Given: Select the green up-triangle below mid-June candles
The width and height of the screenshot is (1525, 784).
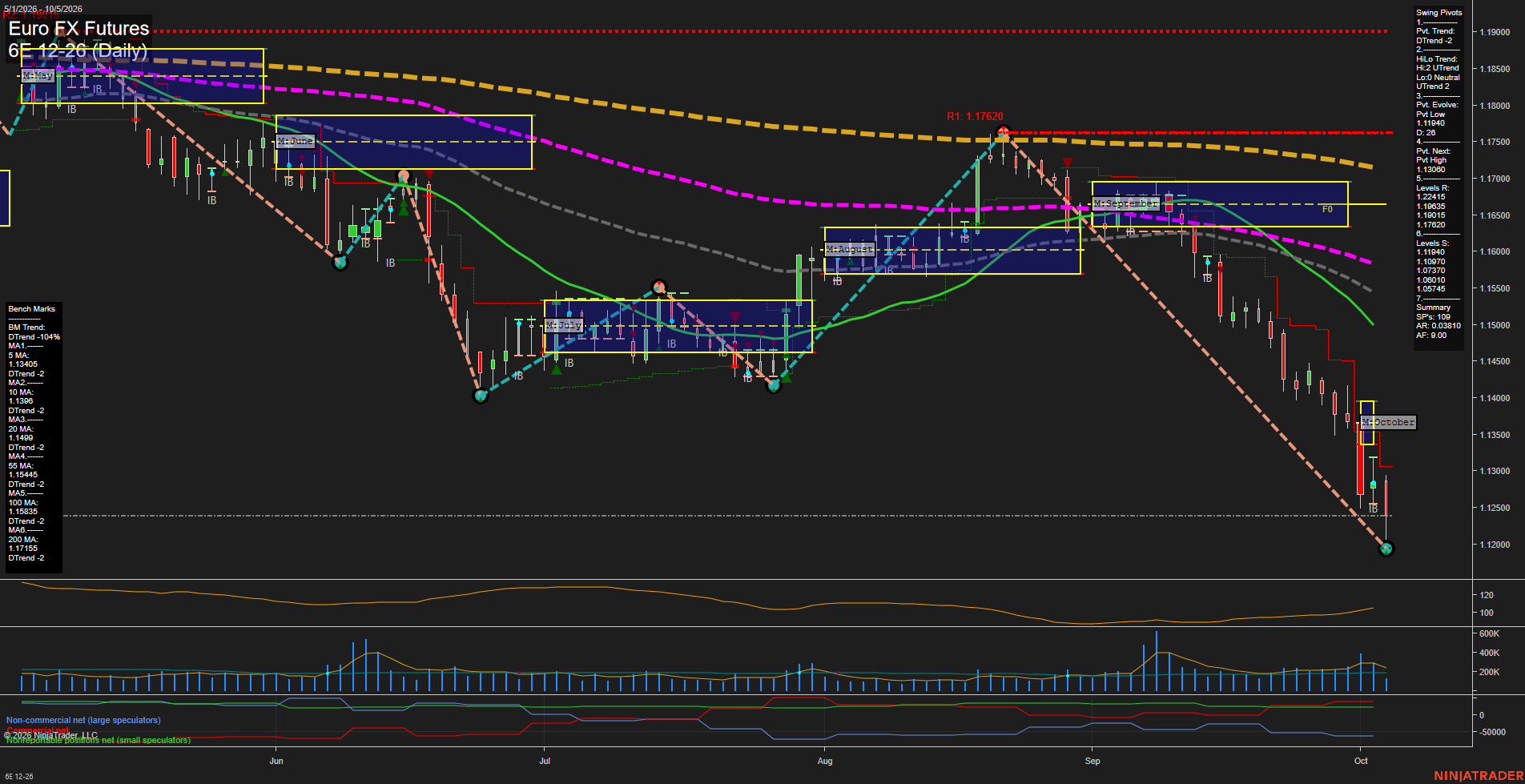Looking at the screenshot, I should [x=404, y=208].
